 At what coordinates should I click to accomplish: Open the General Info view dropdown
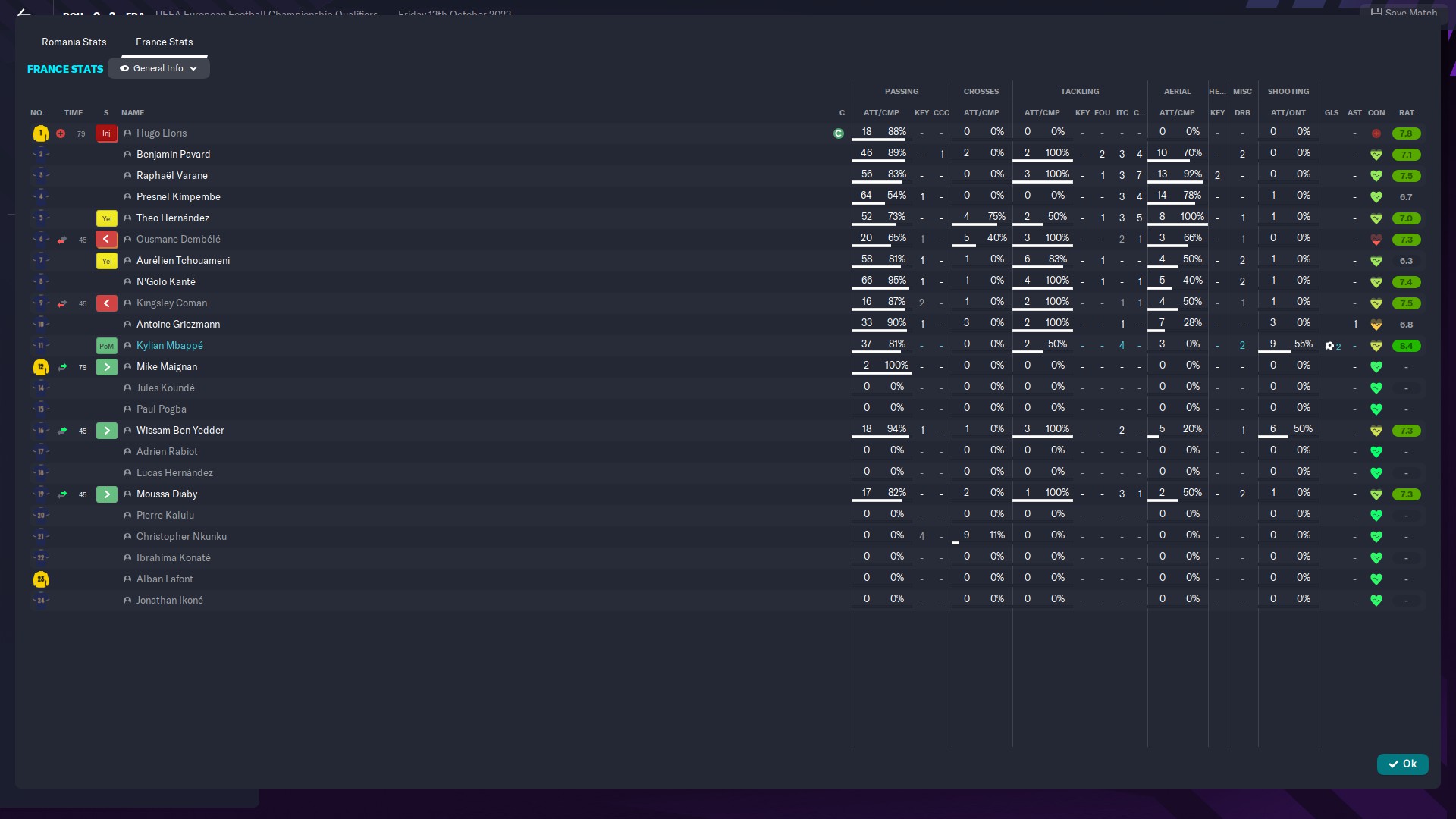point(158,68)
